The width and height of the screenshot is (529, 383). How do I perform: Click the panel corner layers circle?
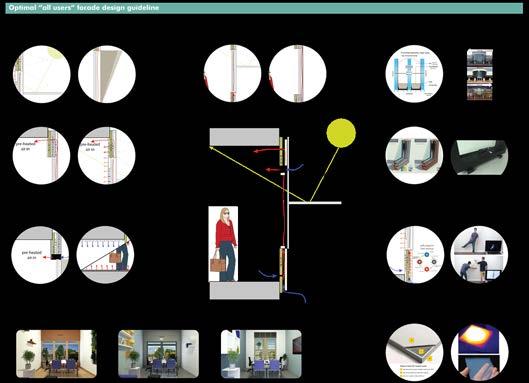point(414,352)
